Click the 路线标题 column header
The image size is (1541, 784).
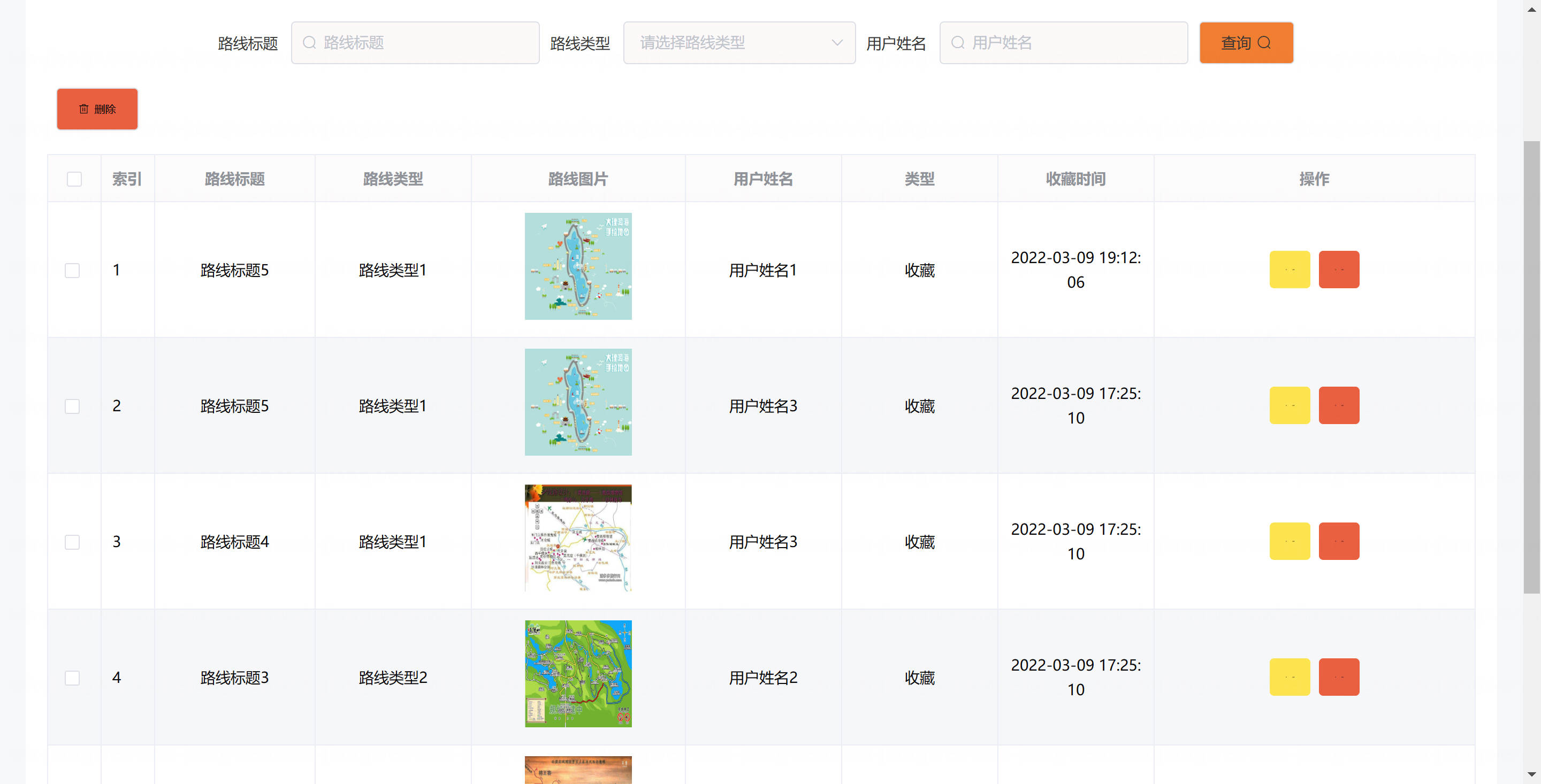click(x=234, y=179)
